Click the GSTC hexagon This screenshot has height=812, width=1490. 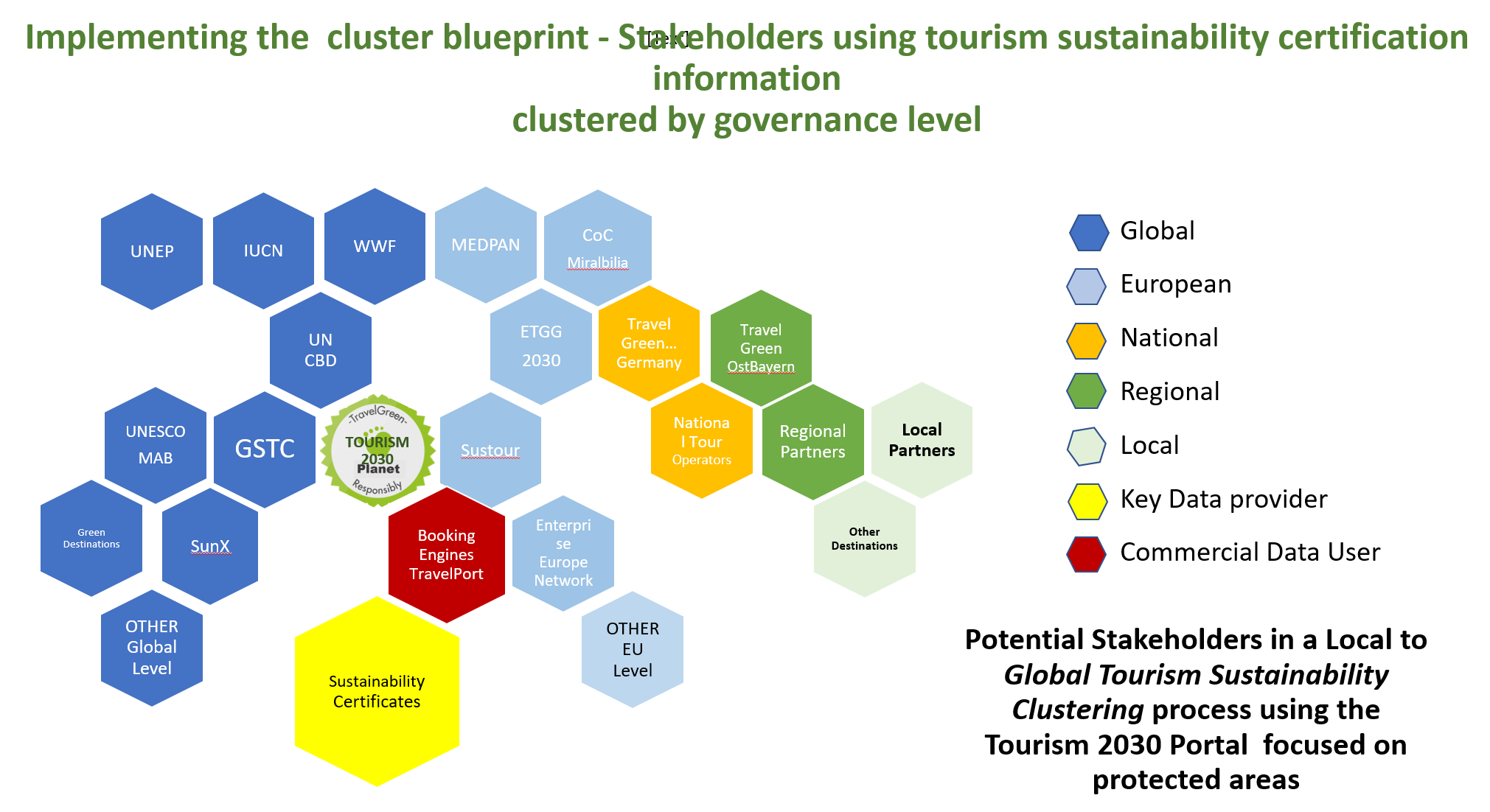tap(265, 449)
